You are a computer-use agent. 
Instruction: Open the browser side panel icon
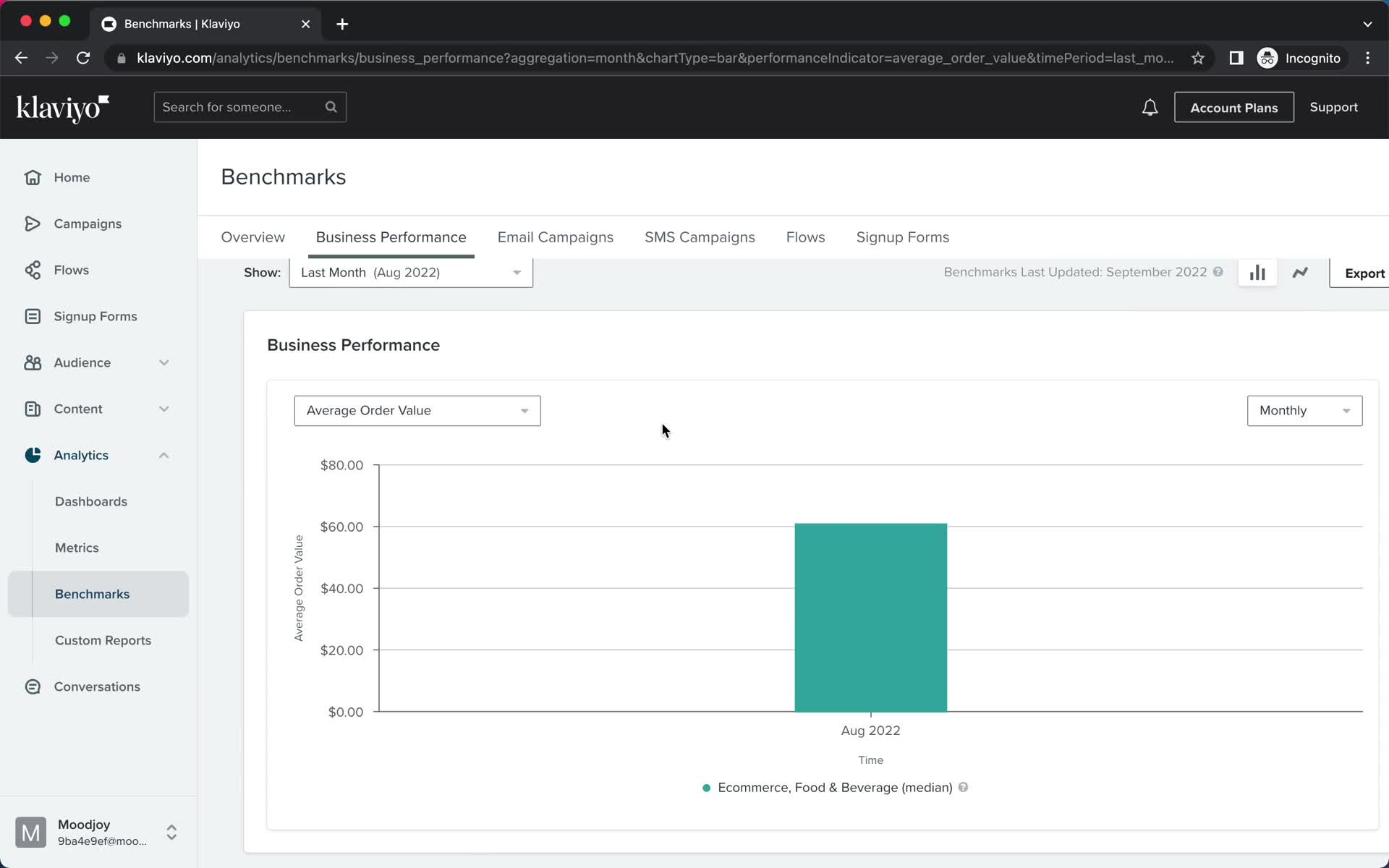pos(1236,58)
